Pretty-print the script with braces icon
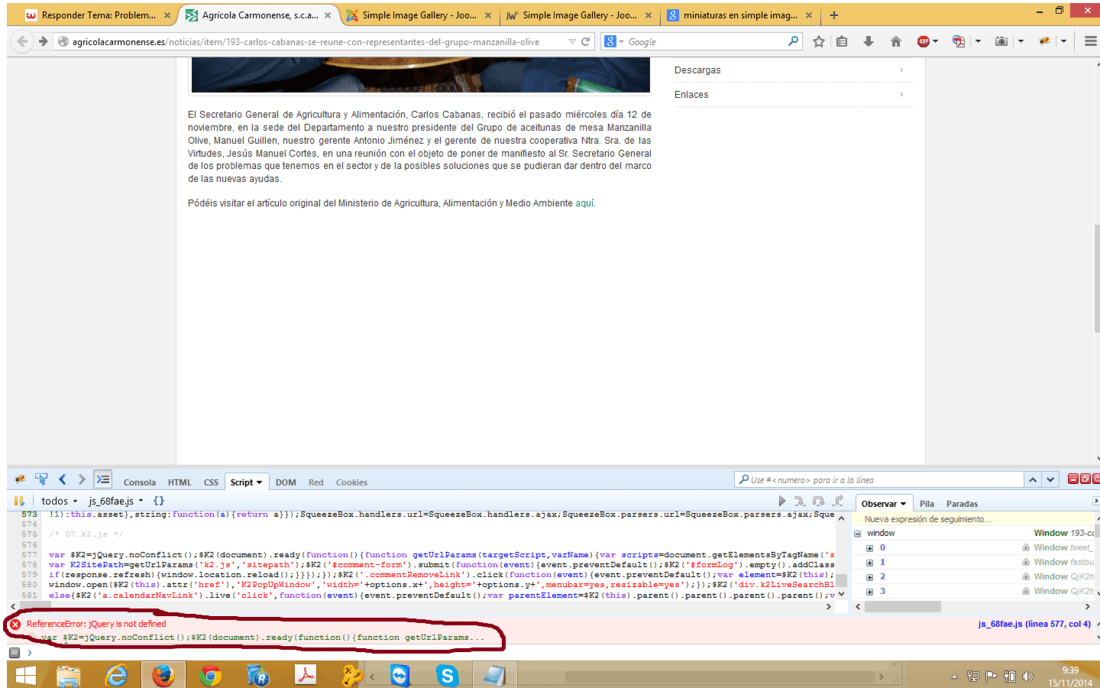Viewport: 1100px width, 688px height. coord(159,501)
